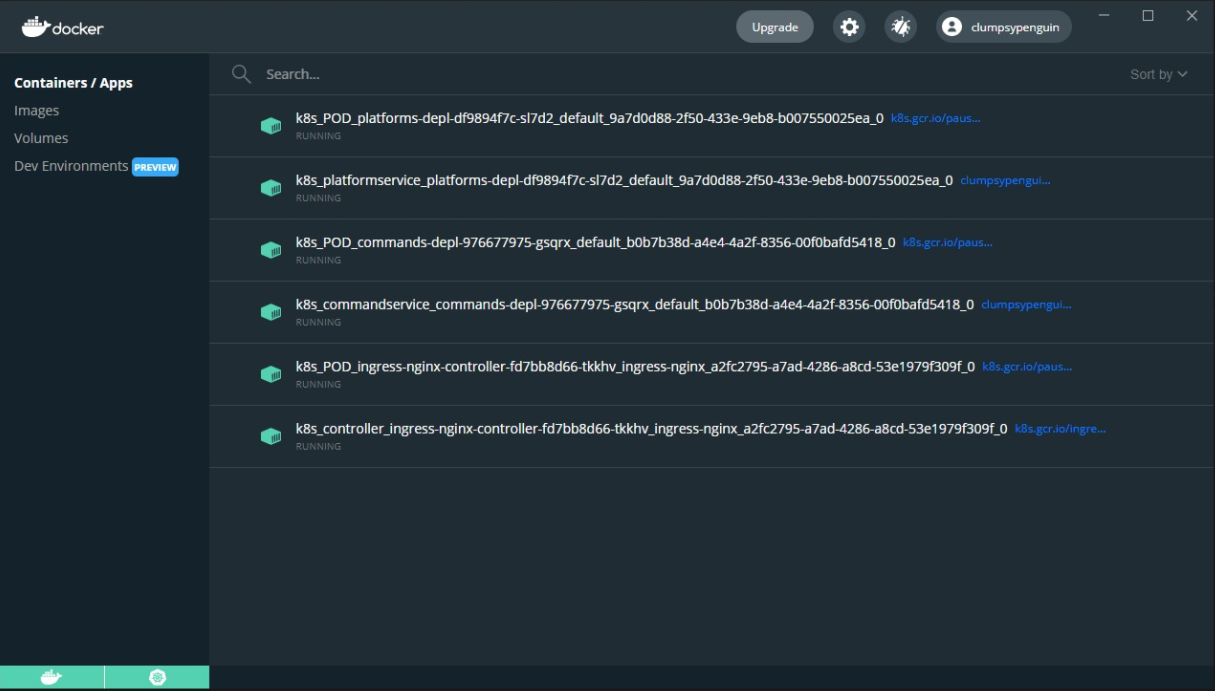Screen dimensions: 1215x691
Task: Select container k8s_POD_commands-depl-976677975-gsqrx name
Action: coord(596,243)
